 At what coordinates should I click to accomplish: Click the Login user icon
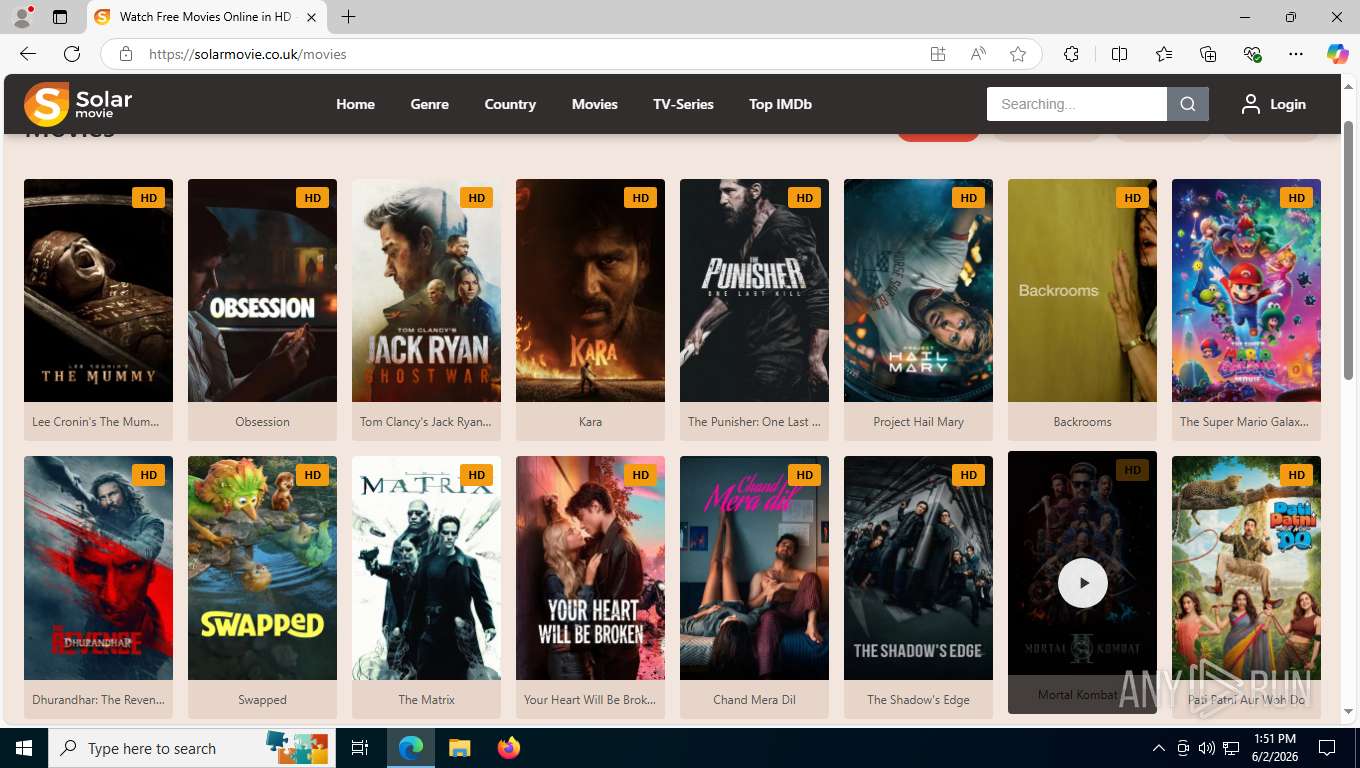click(1250, 104)
